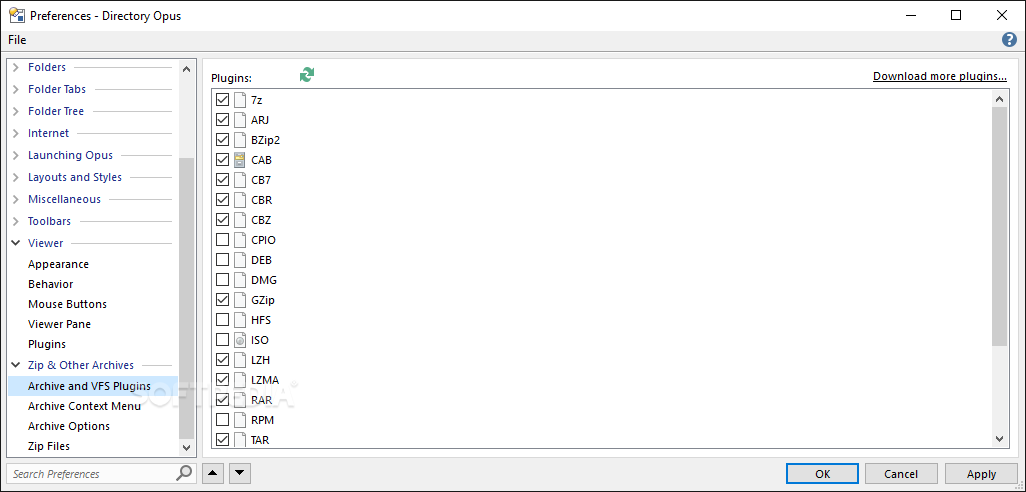The width and height of the screenshot is (1026, 492).
Task: Open the Viewer Behavior page
Action: click(50, 284)
